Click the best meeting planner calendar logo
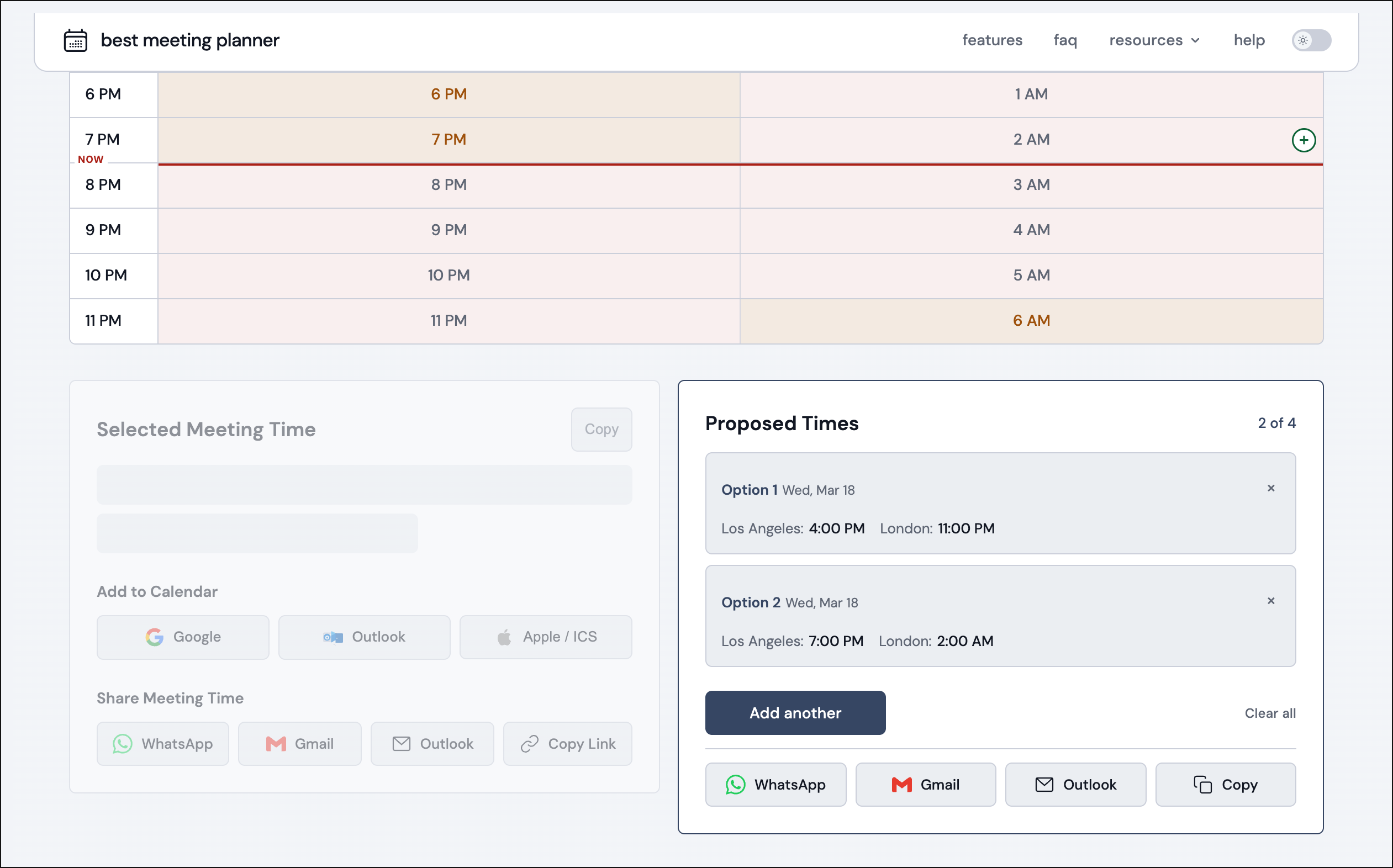Image resolution: width=1393 pixels, height=868 pixels. 75,40
